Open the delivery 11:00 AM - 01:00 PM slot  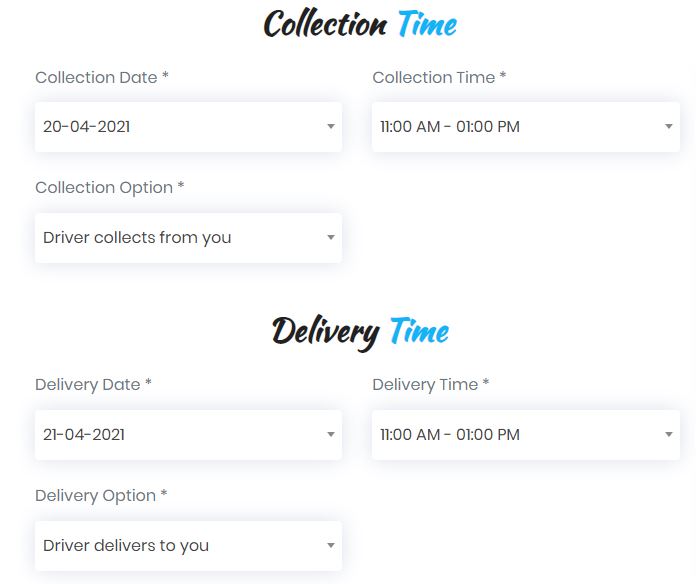[x=526, y=435]
